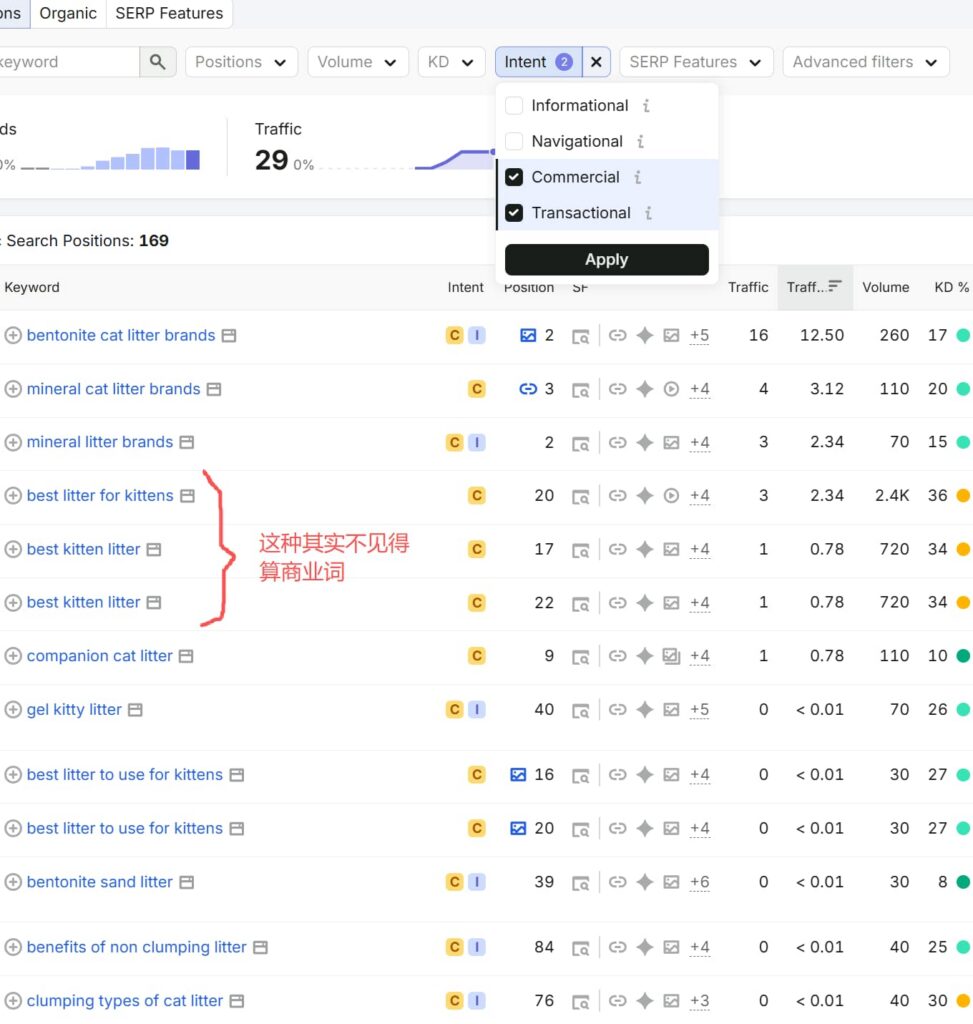Click SERP page icon after 'companion cat litter'
The width and height of the screenshot is (973, 1024).
(x=186, y=656)
